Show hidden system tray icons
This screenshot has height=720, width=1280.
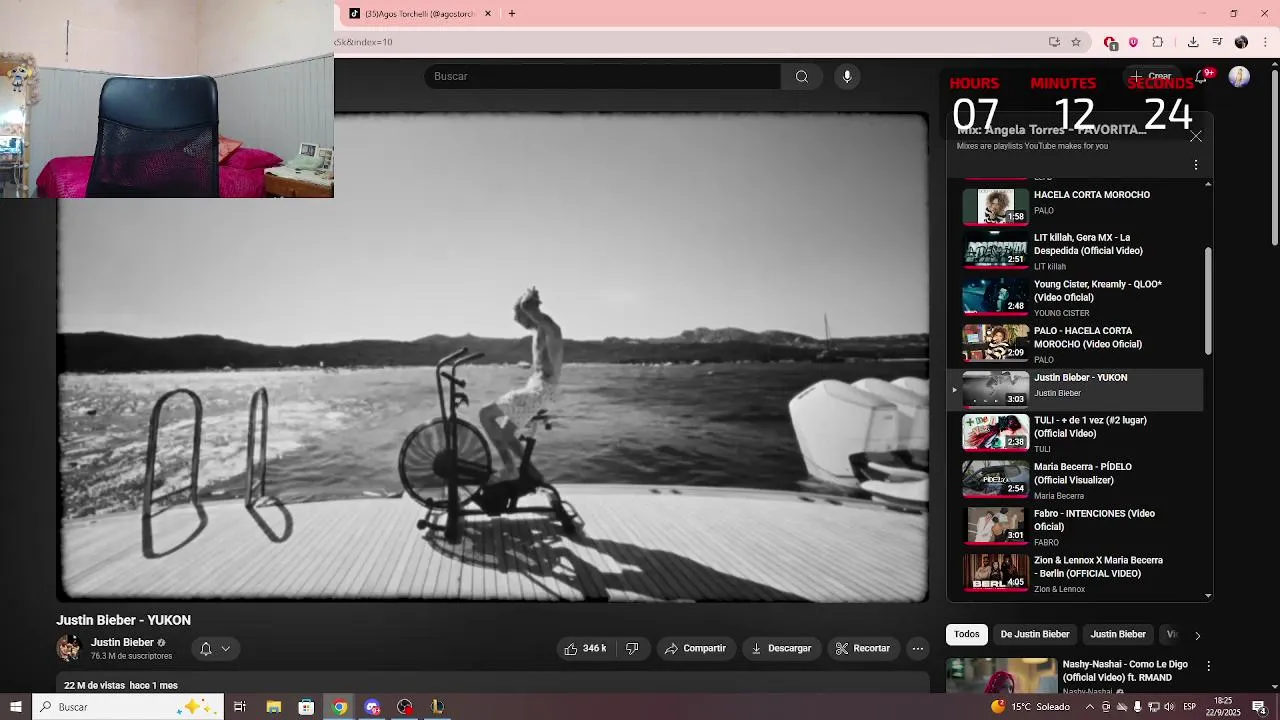1089,707
